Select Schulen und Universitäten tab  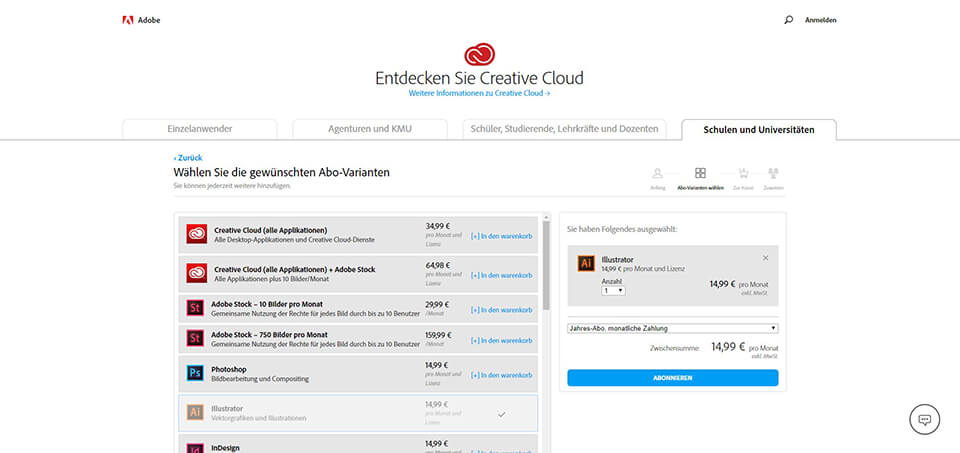coord(759,129)
